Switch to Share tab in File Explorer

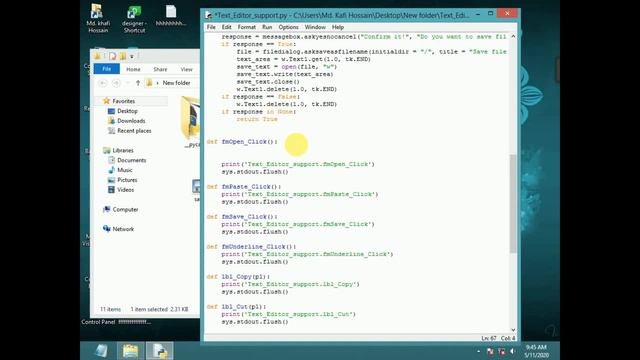(160, 69)
